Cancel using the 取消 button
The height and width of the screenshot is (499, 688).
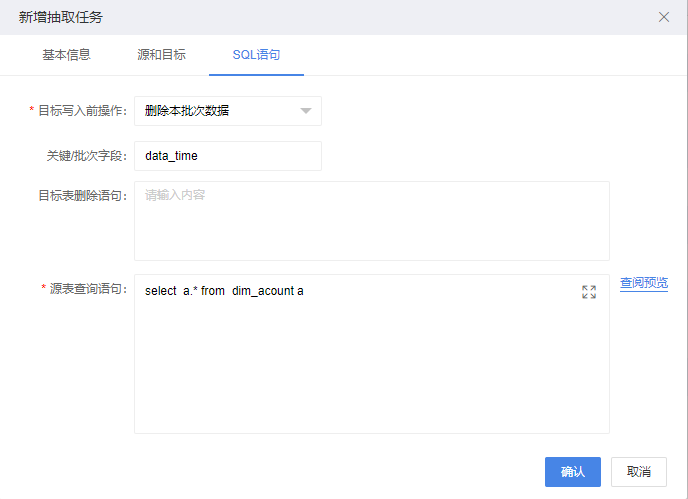[639, 472]
